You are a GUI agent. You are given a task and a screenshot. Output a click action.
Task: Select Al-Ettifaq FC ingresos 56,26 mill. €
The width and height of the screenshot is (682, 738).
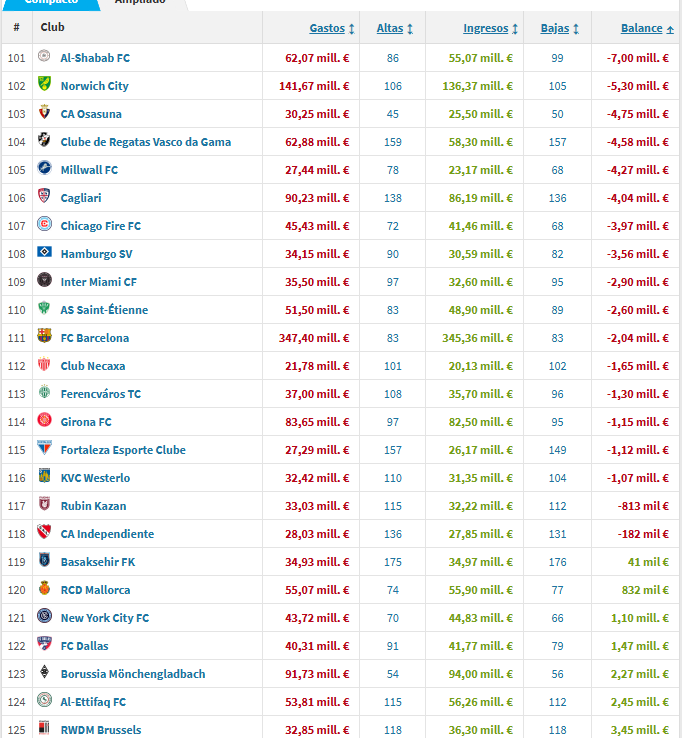pyautogui.click(x=481, y=702)
